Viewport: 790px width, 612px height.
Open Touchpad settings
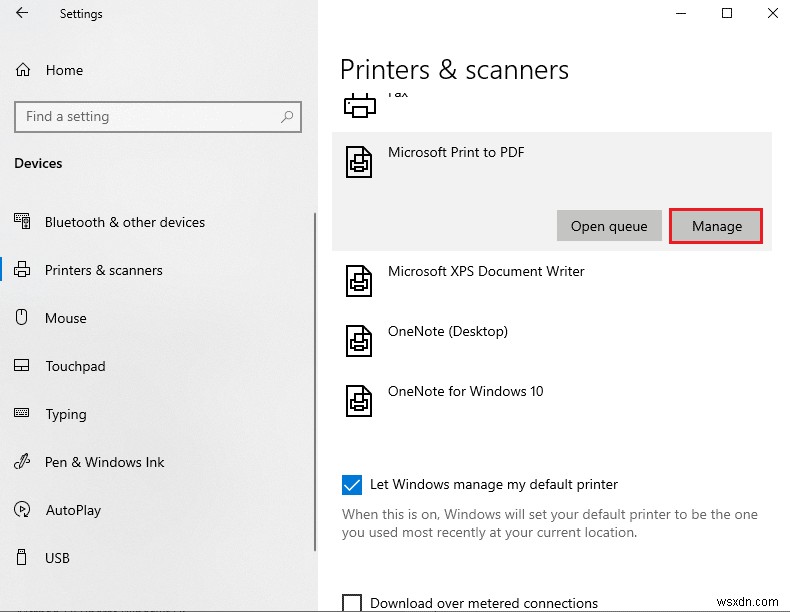tap(75, 366)
